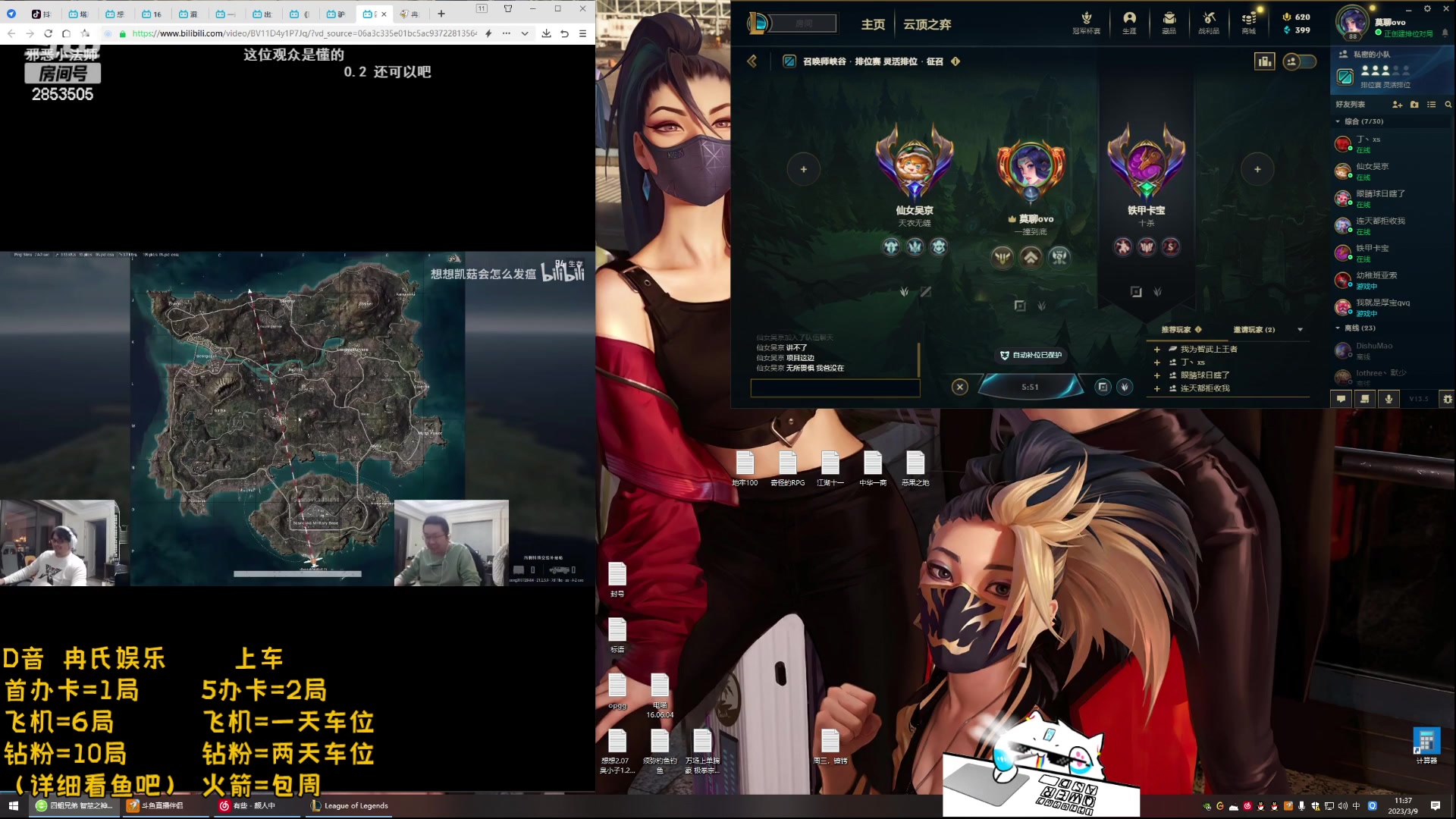
Task: Open friend 仙女吴京 in friends list
Action: point(1392,171)
